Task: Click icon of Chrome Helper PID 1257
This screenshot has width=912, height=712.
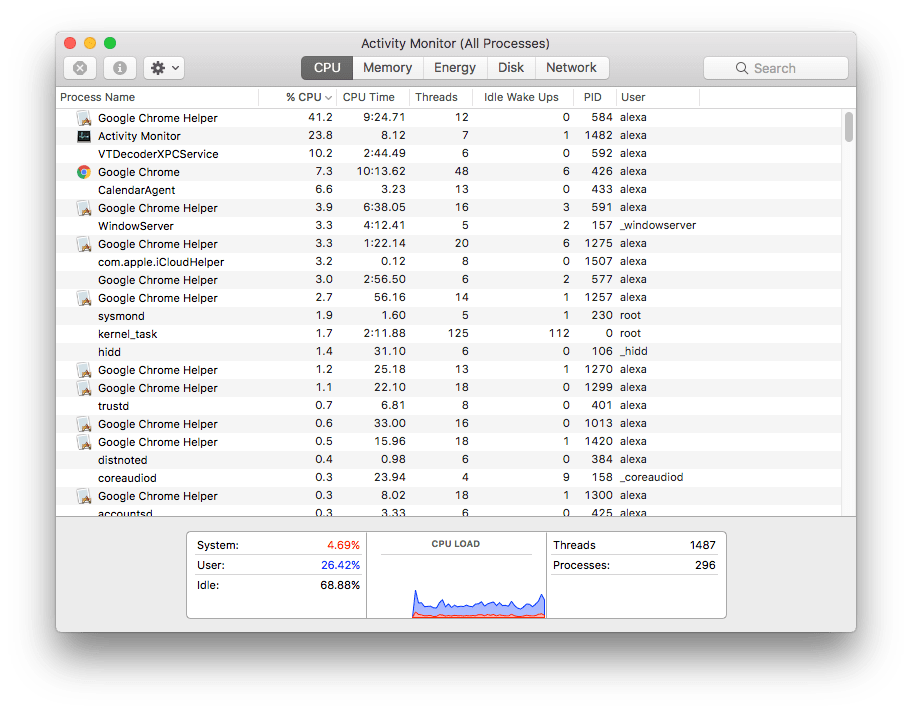Action: coord(84,298)
